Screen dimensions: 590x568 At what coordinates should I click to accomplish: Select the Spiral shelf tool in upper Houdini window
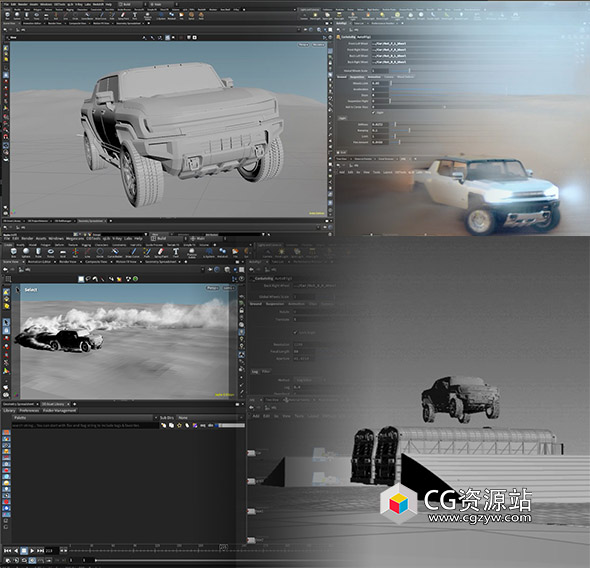coord(191,16)
